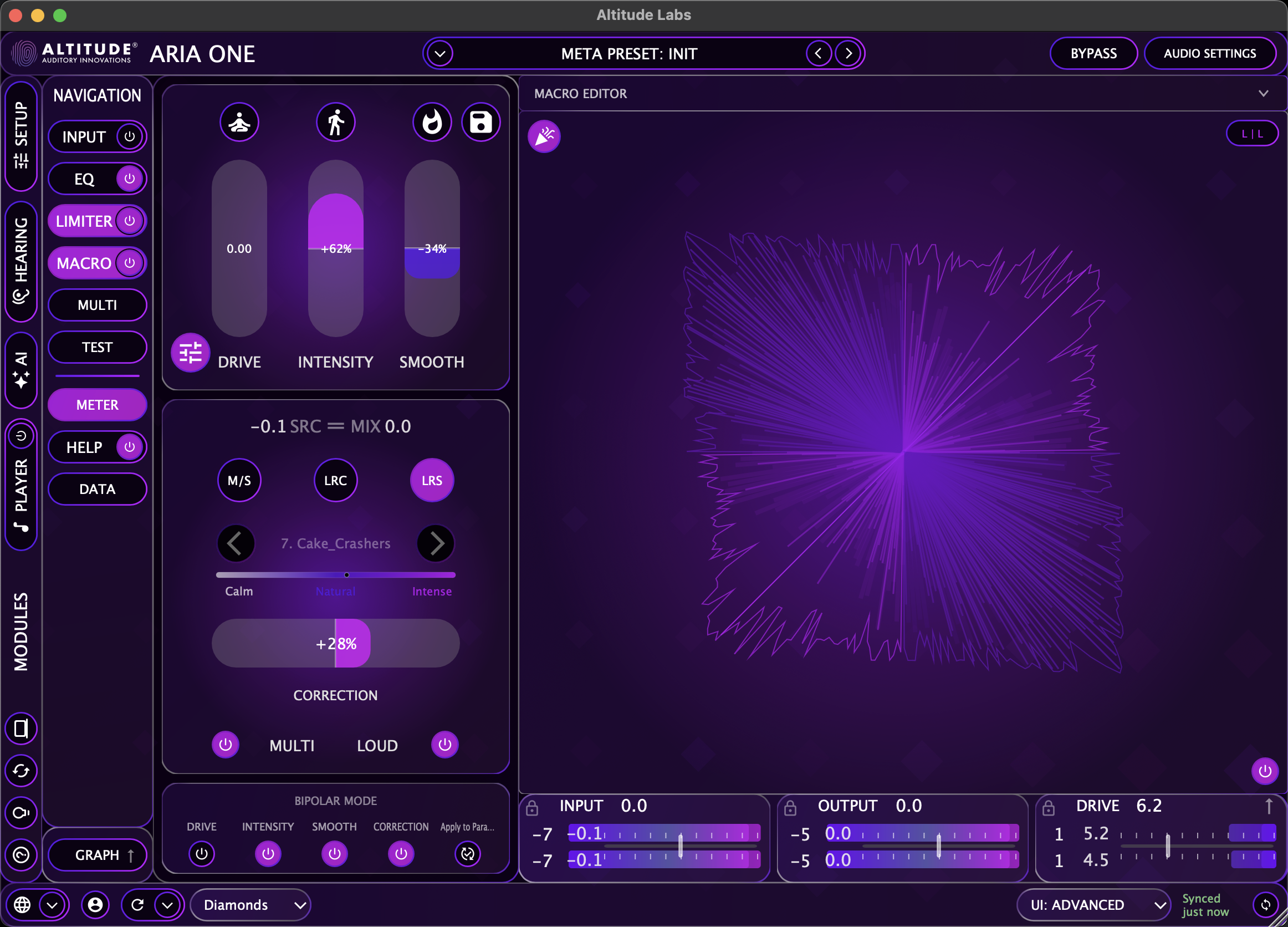
Task: Select the meditation (calm) mode icon
Action: (239, 121)
